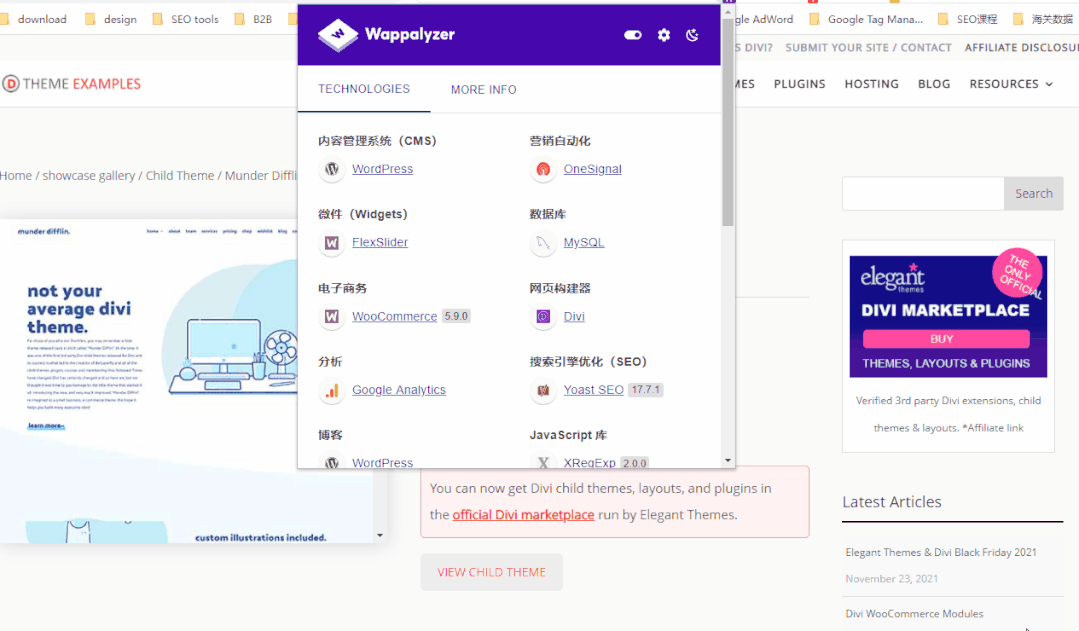This screenshot has height=631, width=1079.
Task: Open the PLUGINS menu item
Action: point(800,84)
